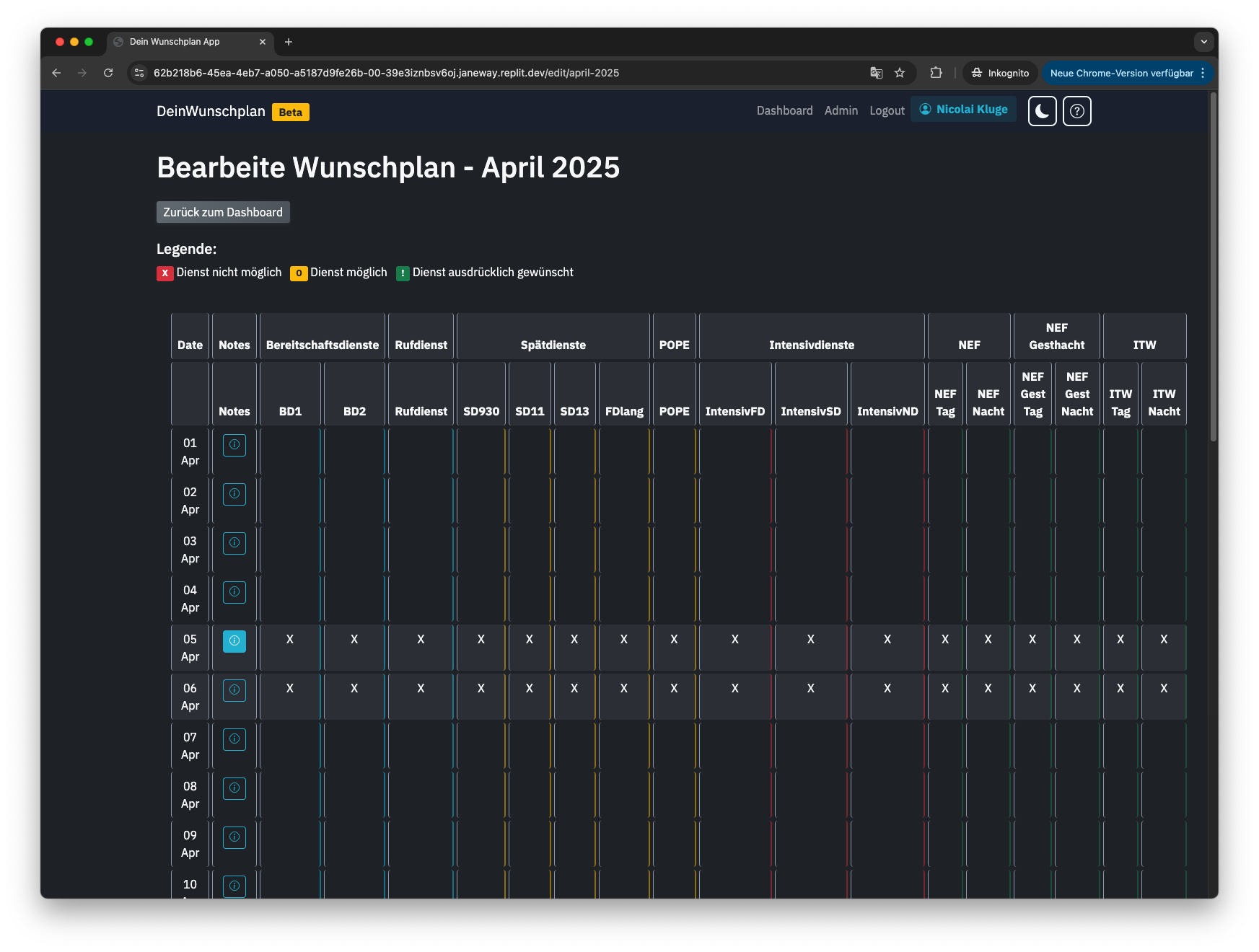Viewport: 1259px width, 952px height.
Task: Click the Logout link
Action: [887, 110]
